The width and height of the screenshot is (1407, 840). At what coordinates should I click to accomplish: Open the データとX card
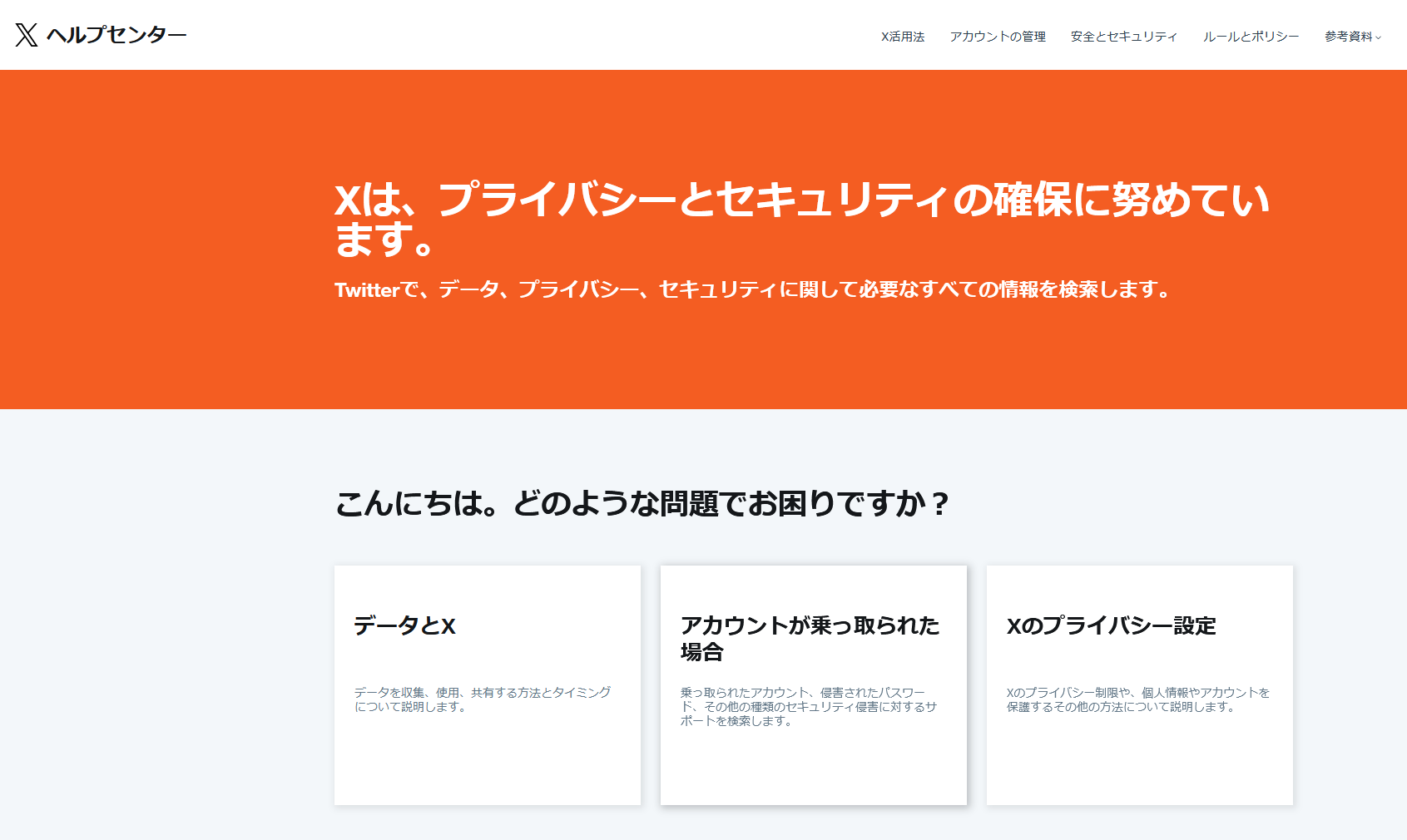coord(488,685)
